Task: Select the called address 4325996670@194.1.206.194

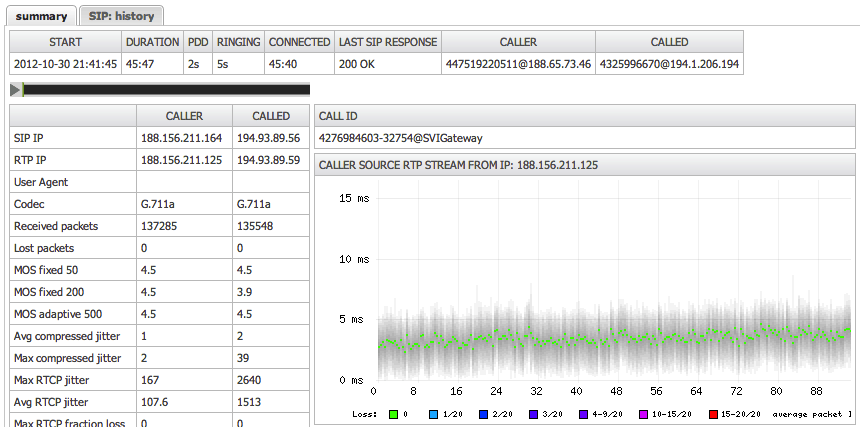Action: [x=669, y=63]
